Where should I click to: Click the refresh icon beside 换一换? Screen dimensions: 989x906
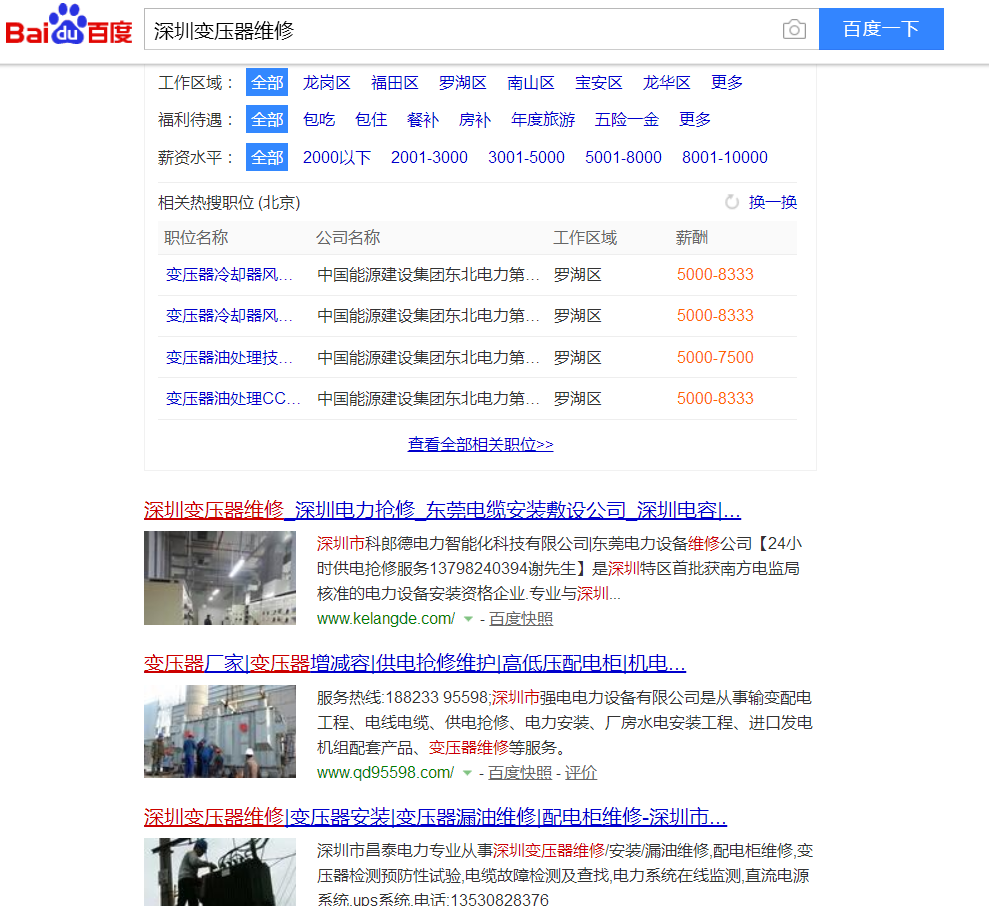coord(732,202)
